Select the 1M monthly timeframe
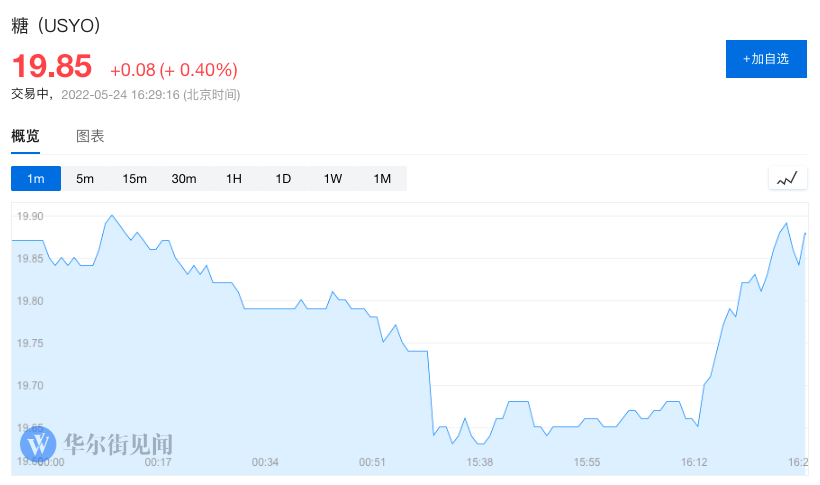Image resolution: width=820 pixels, height=485 pixels. pyautogui.click(x=382, y=179)
